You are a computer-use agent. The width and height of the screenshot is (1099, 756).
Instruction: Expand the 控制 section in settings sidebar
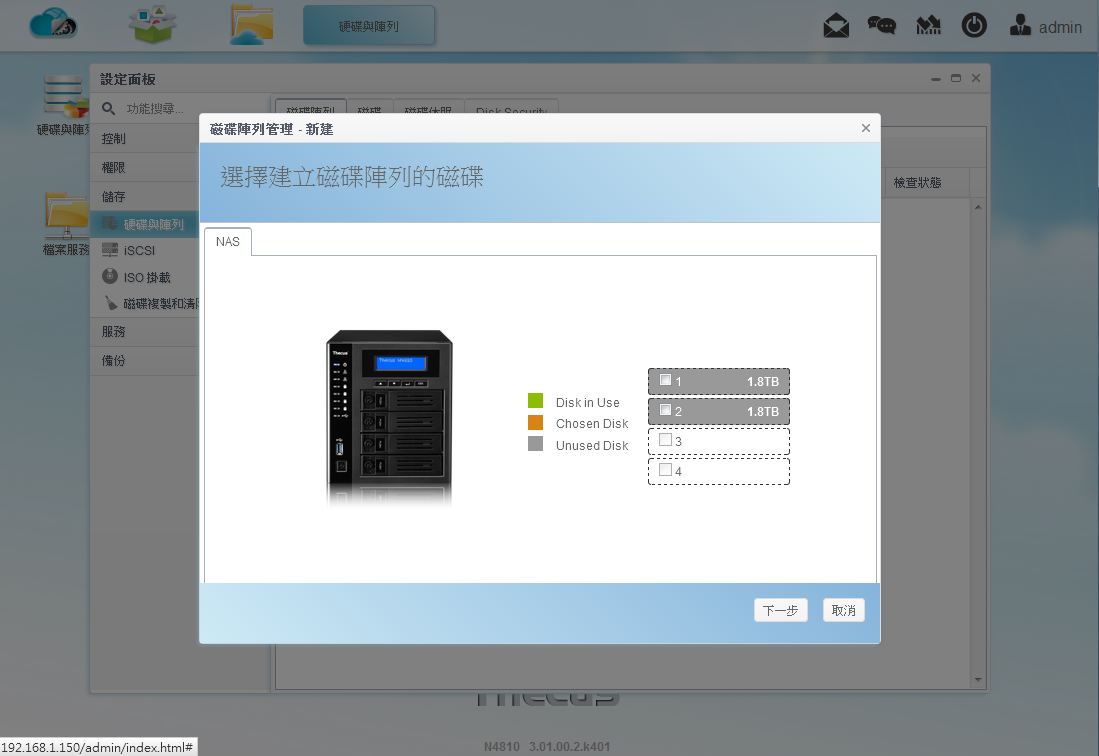coord(145,139)
